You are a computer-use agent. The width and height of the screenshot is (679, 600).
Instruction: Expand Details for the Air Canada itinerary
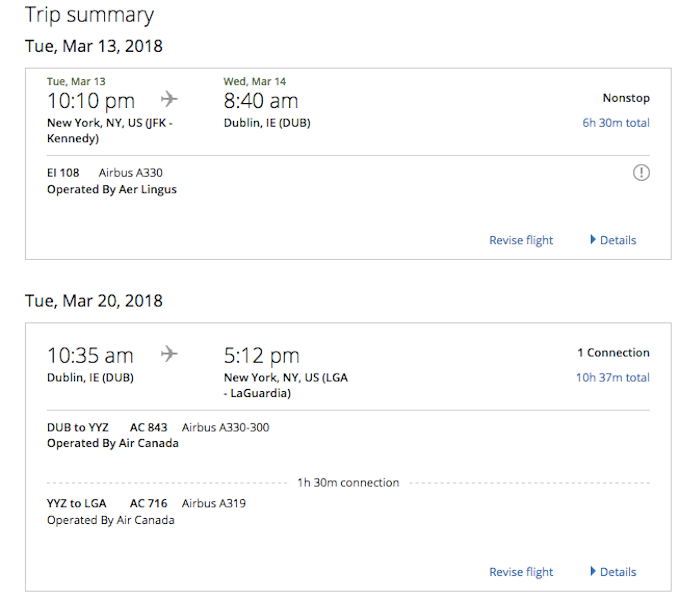point(613,572)
